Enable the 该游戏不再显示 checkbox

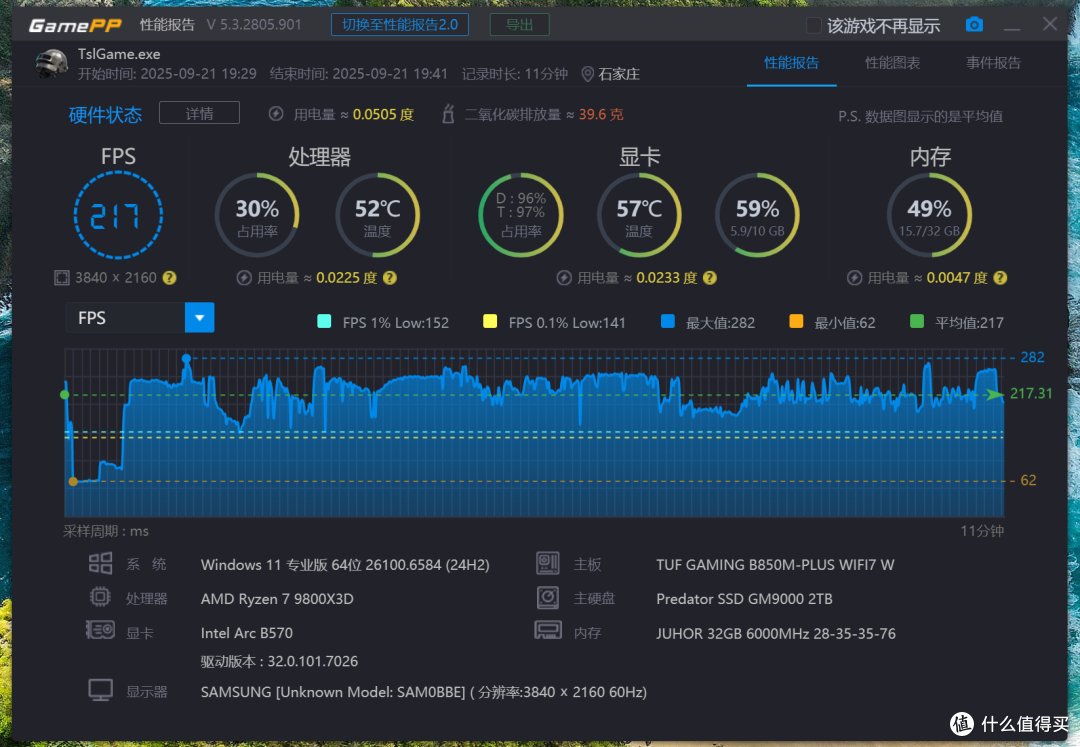pyautogui.click(x=813, y=25)
